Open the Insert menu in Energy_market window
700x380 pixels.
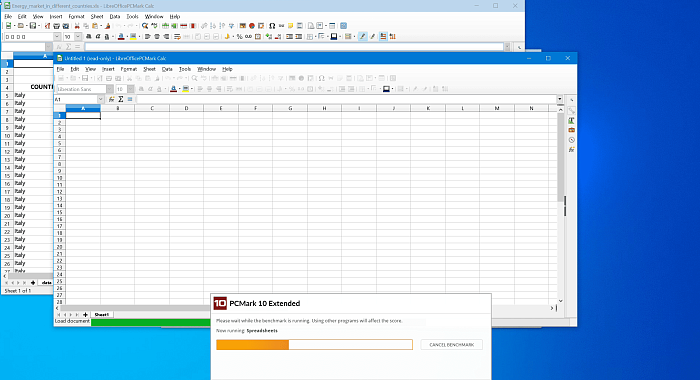[x=56, y=17]
